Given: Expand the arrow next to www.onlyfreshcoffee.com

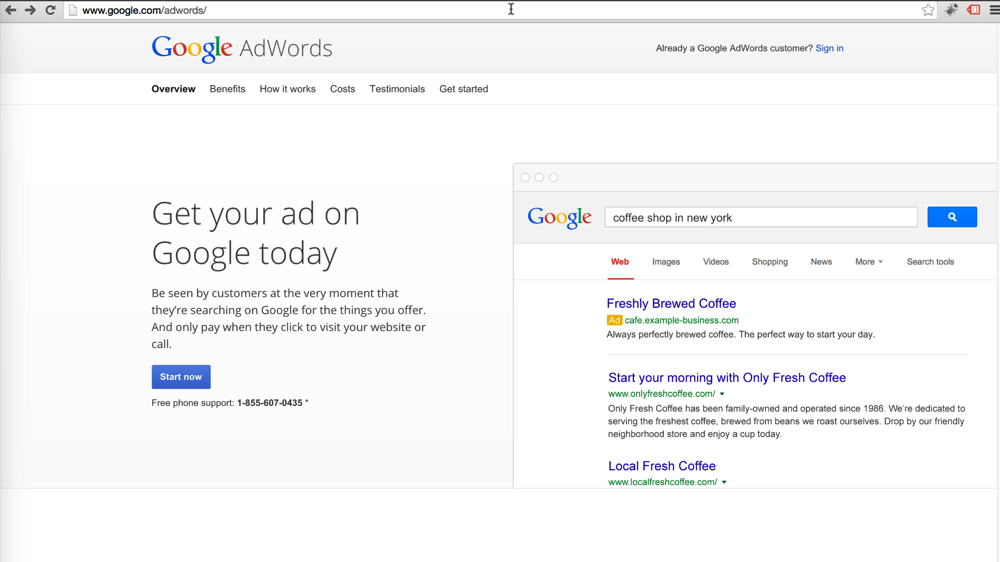Looking at the screenshot, I should click(x=722, y=394).
